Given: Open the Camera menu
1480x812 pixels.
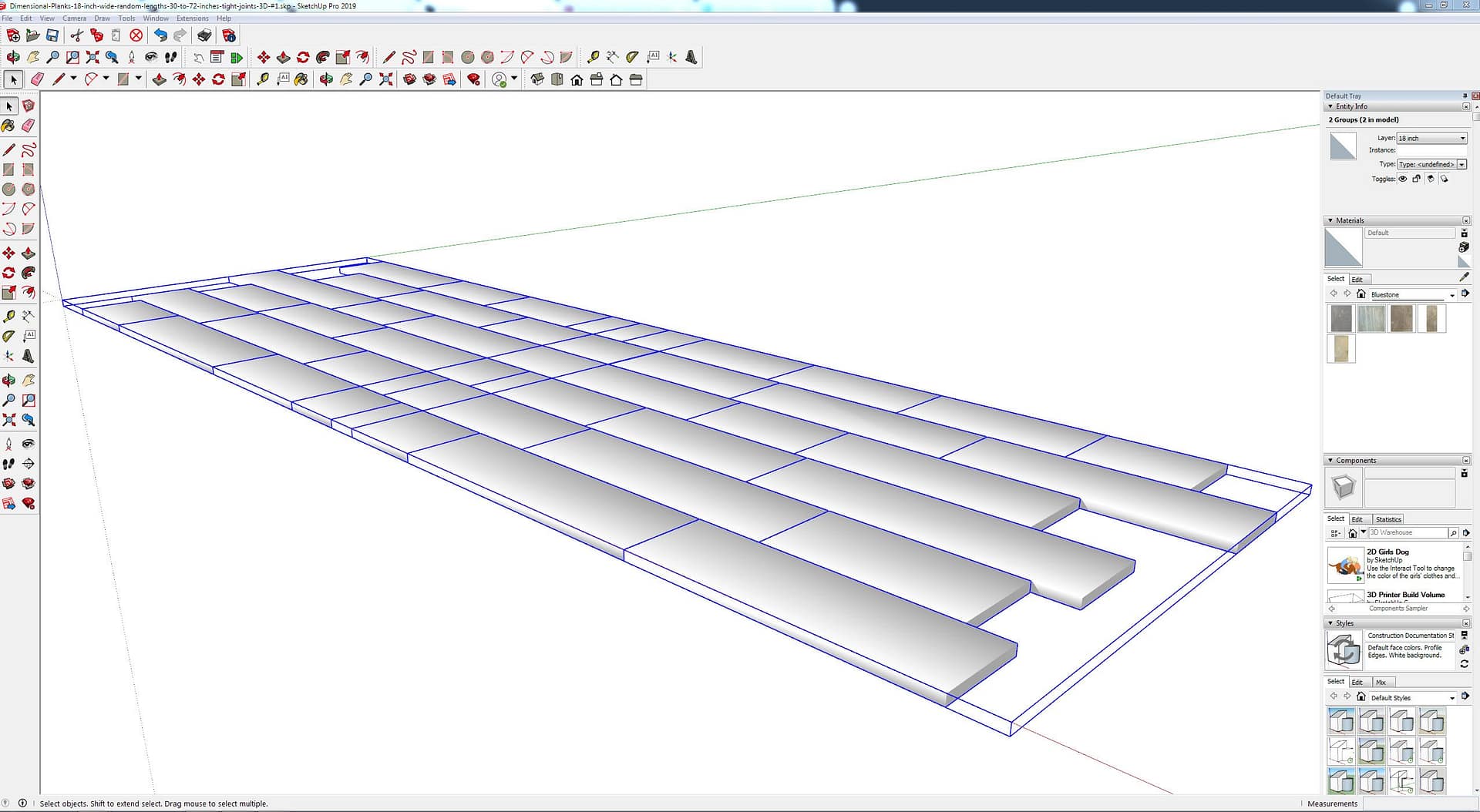Looking at the screenshot, I should point(74,18).
